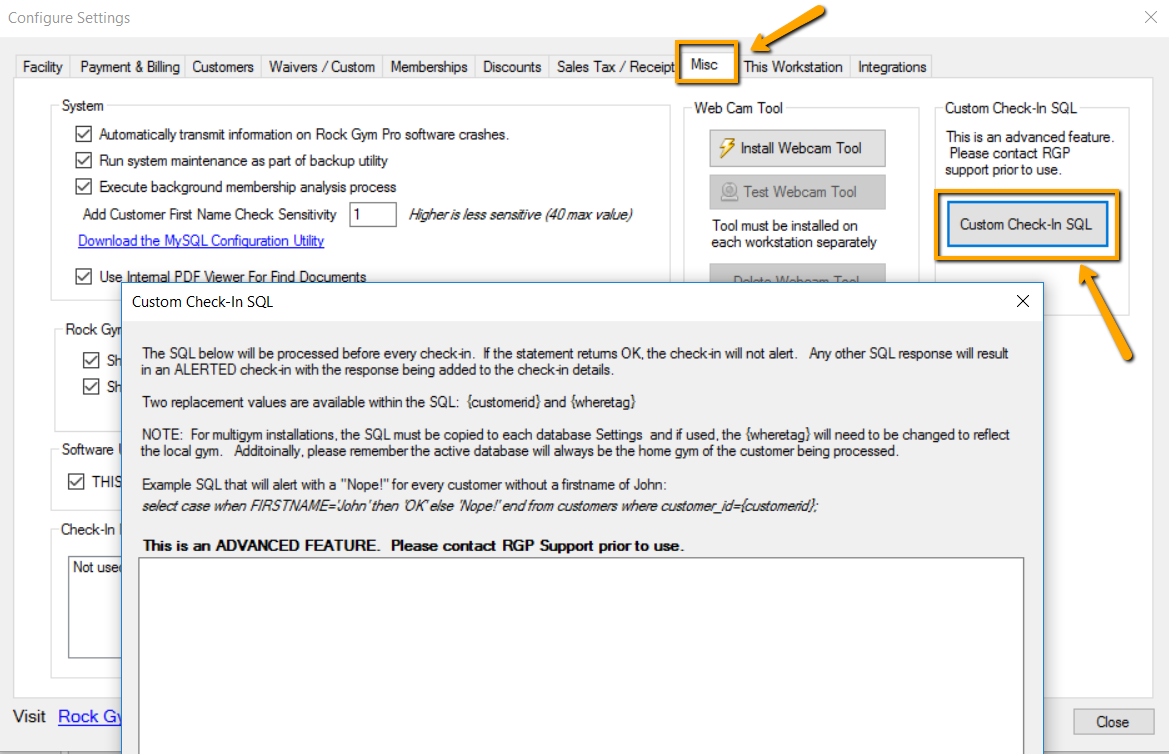Image resolution: width=1169 pixels, height=754 pixels.
Task: Open the Payment & Billing tab
Action: click(130, 67)
